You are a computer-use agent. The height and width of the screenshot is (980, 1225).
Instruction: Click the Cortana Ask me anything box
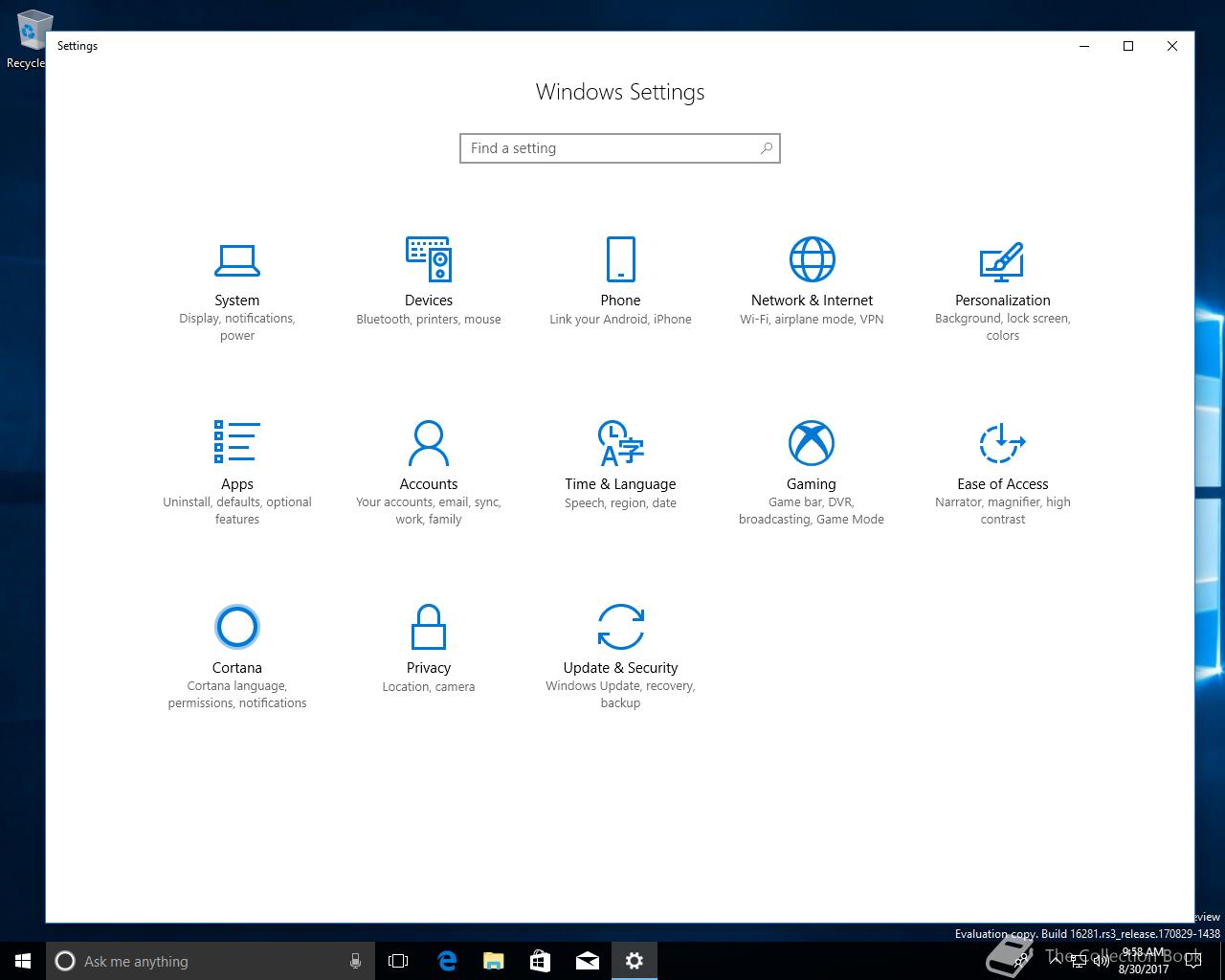209,961
